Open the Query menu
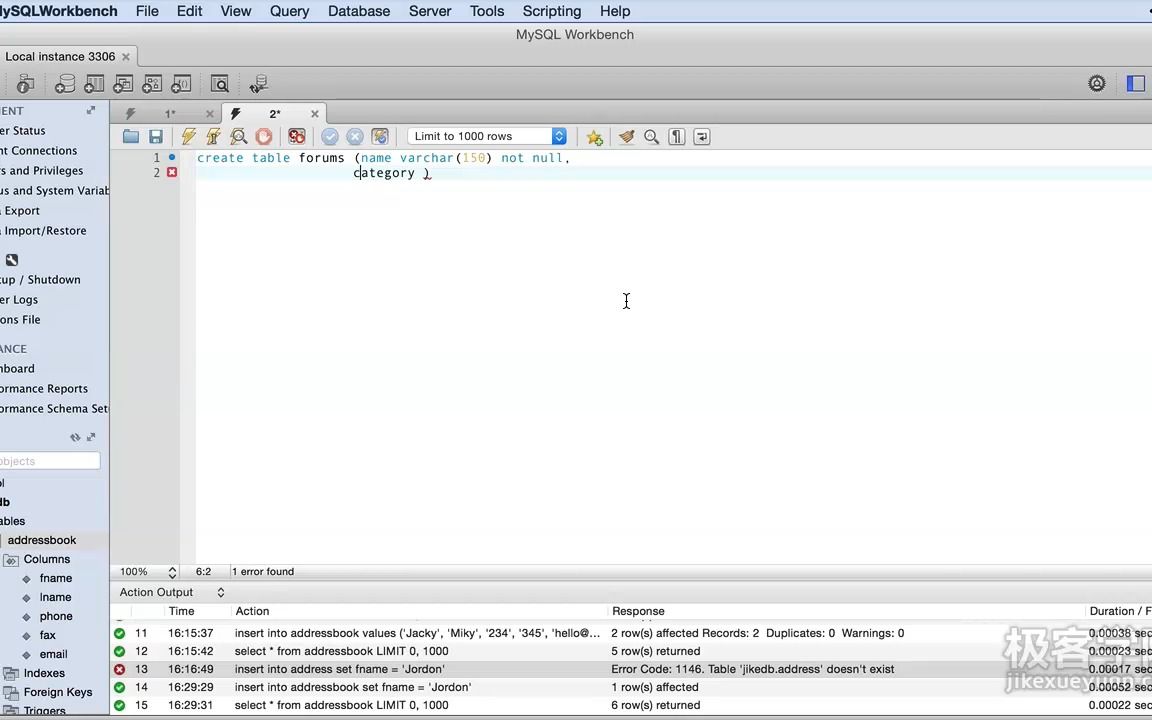1152x720 pixels. [289, 11]
